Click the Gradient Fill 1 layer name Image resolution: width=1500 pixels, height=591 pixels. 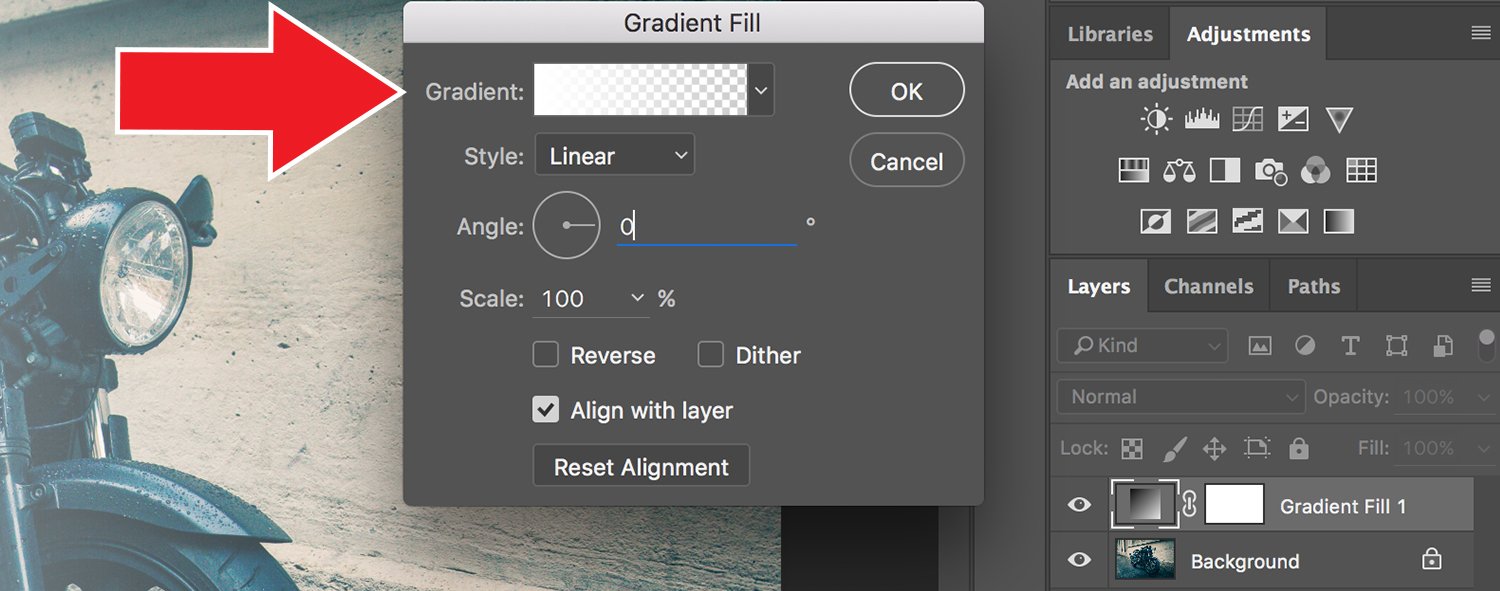click(x=1343, y=506)
